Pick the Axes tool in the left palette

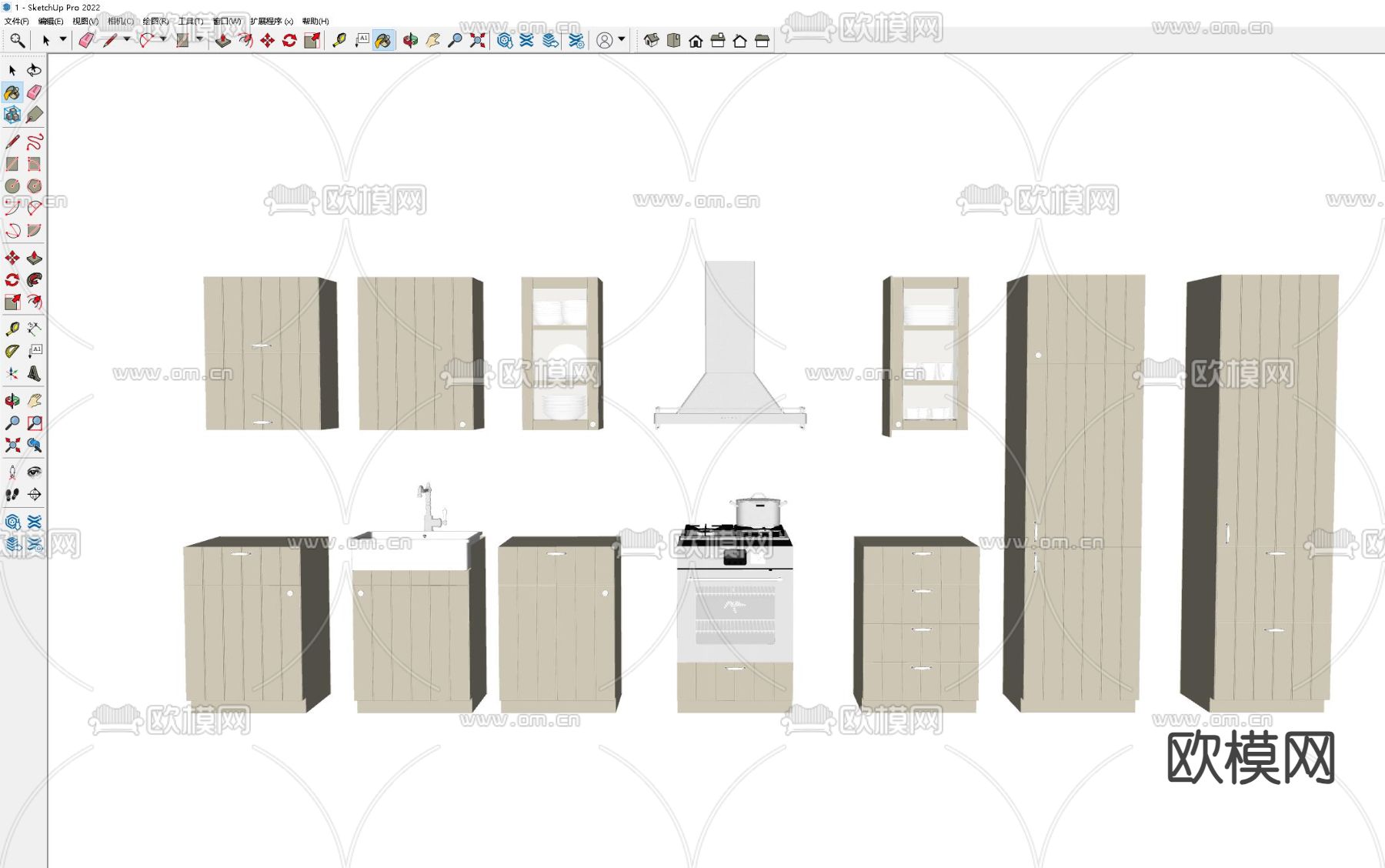tap(12, 373)
